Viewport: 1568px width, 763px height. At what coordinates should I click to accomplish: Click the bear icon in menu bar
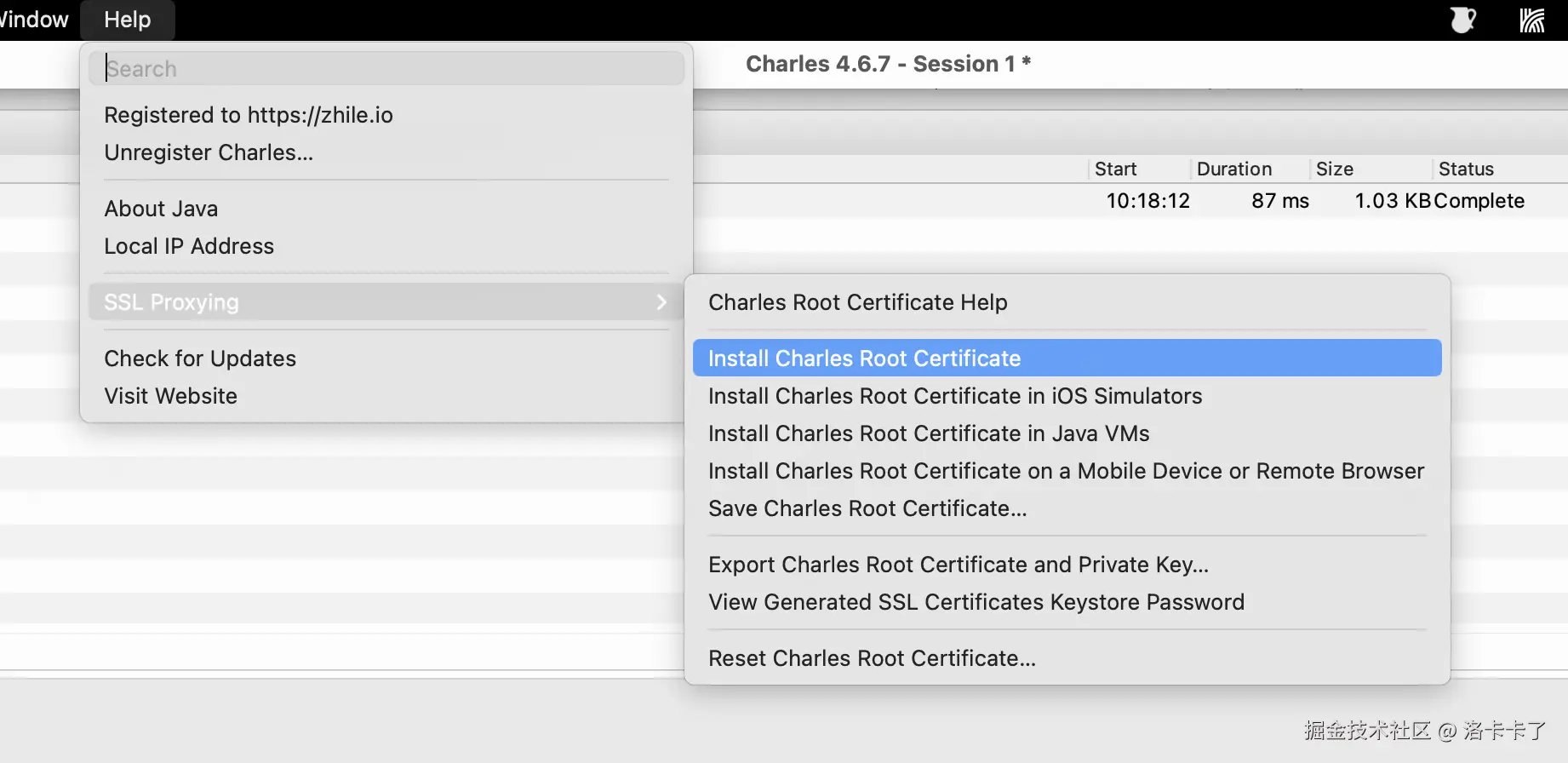pyautogui.click(x=1462, y=20)
